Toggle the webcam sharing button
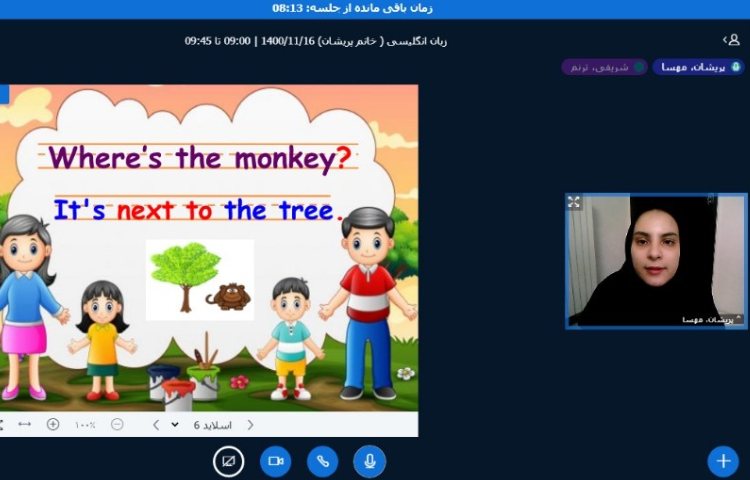750x480 pixels. (x=275, y=461)
